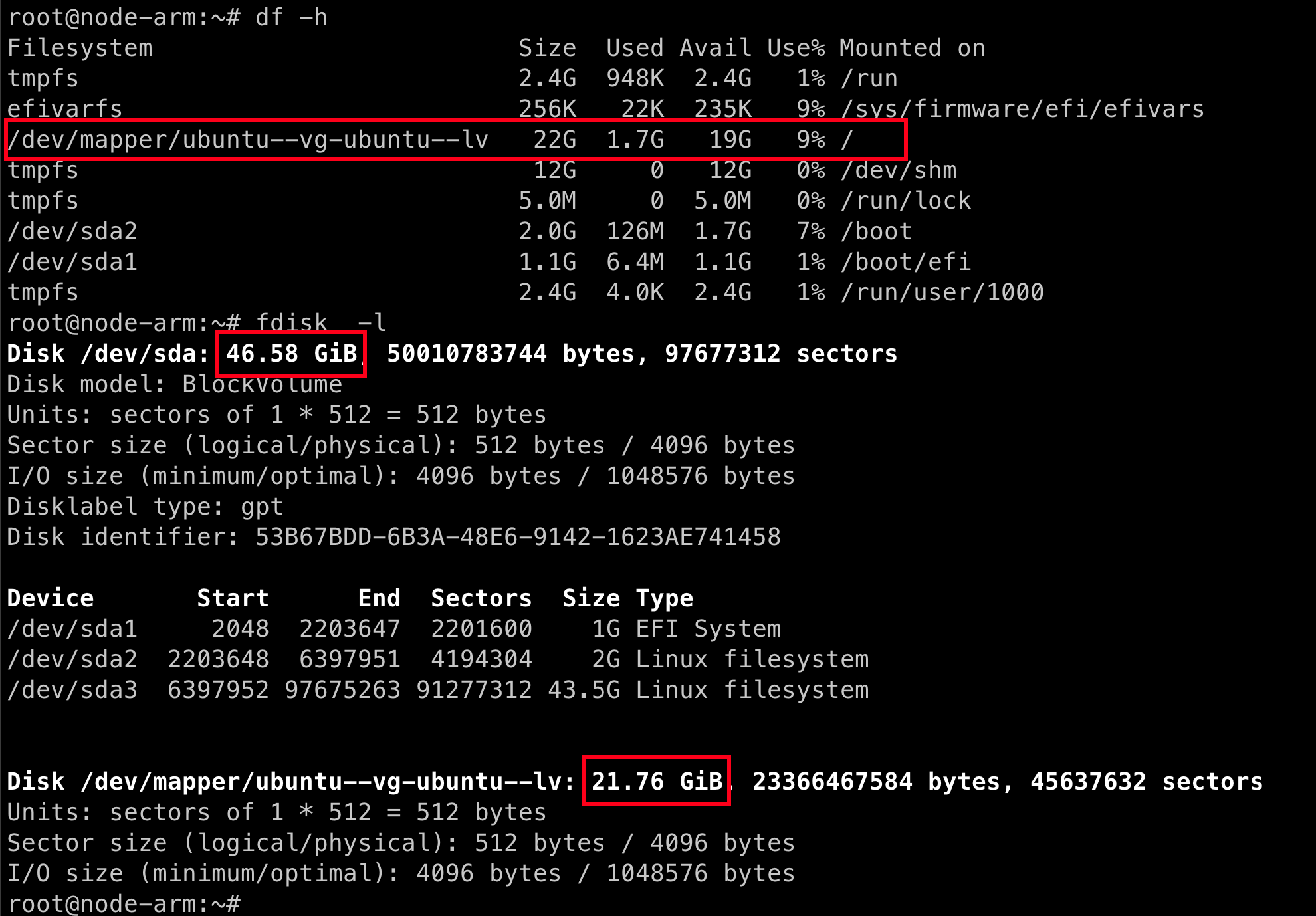1316x916 pixels.
Task: Click the 43.5G size of sda3
Action: [x=584, y=690]
